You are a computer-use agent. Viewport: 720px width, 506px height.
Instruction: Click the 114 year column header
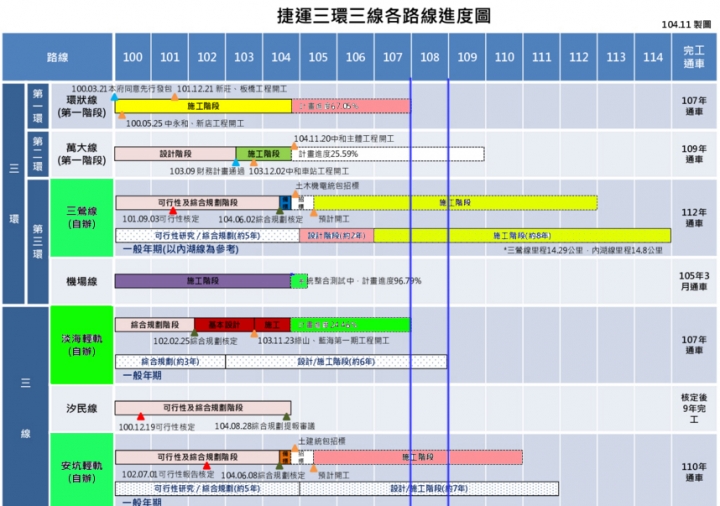[653, 57]
